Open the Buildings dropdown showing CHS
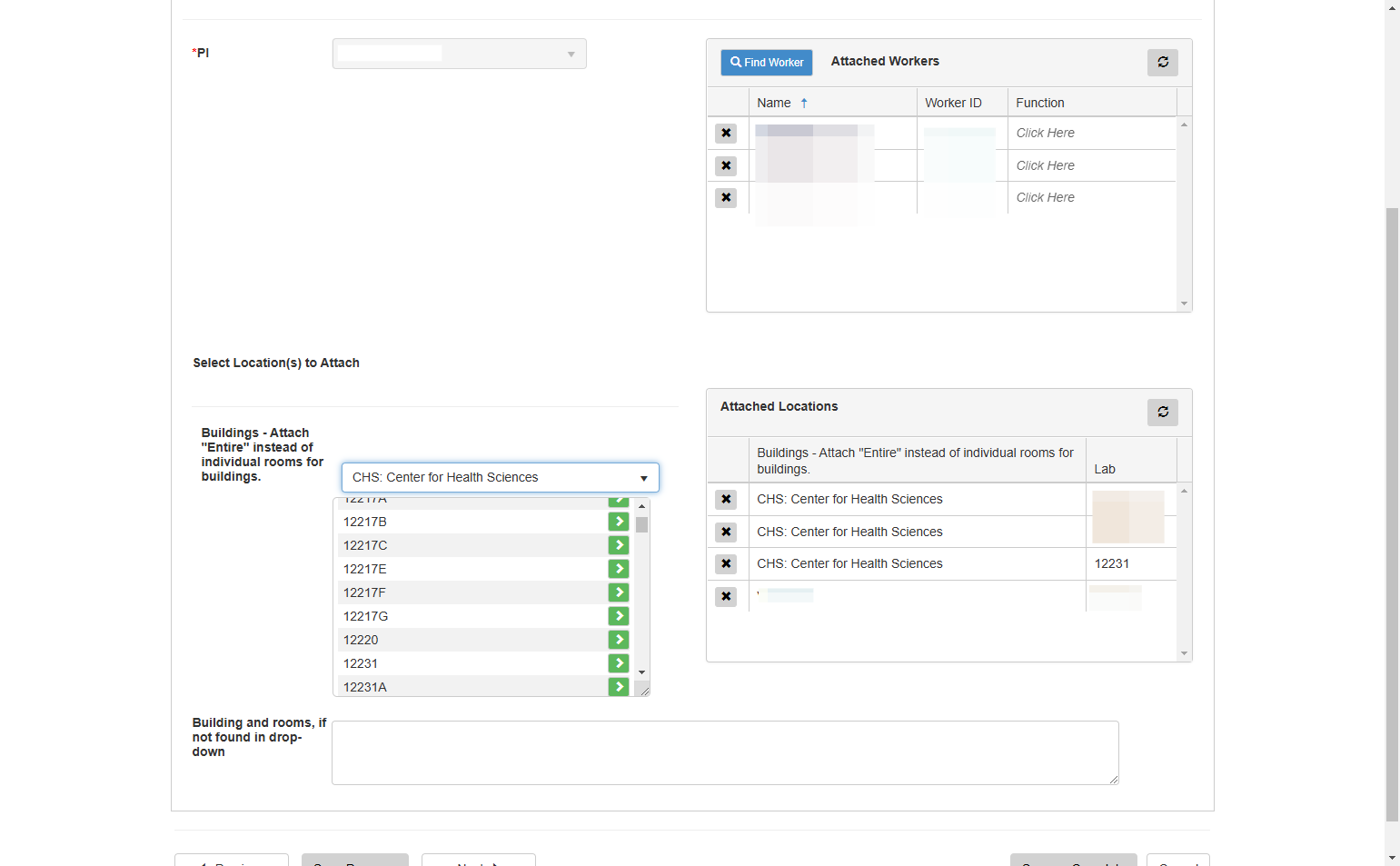Screen dimensions: 1400x866 click(x=500, y=477)
